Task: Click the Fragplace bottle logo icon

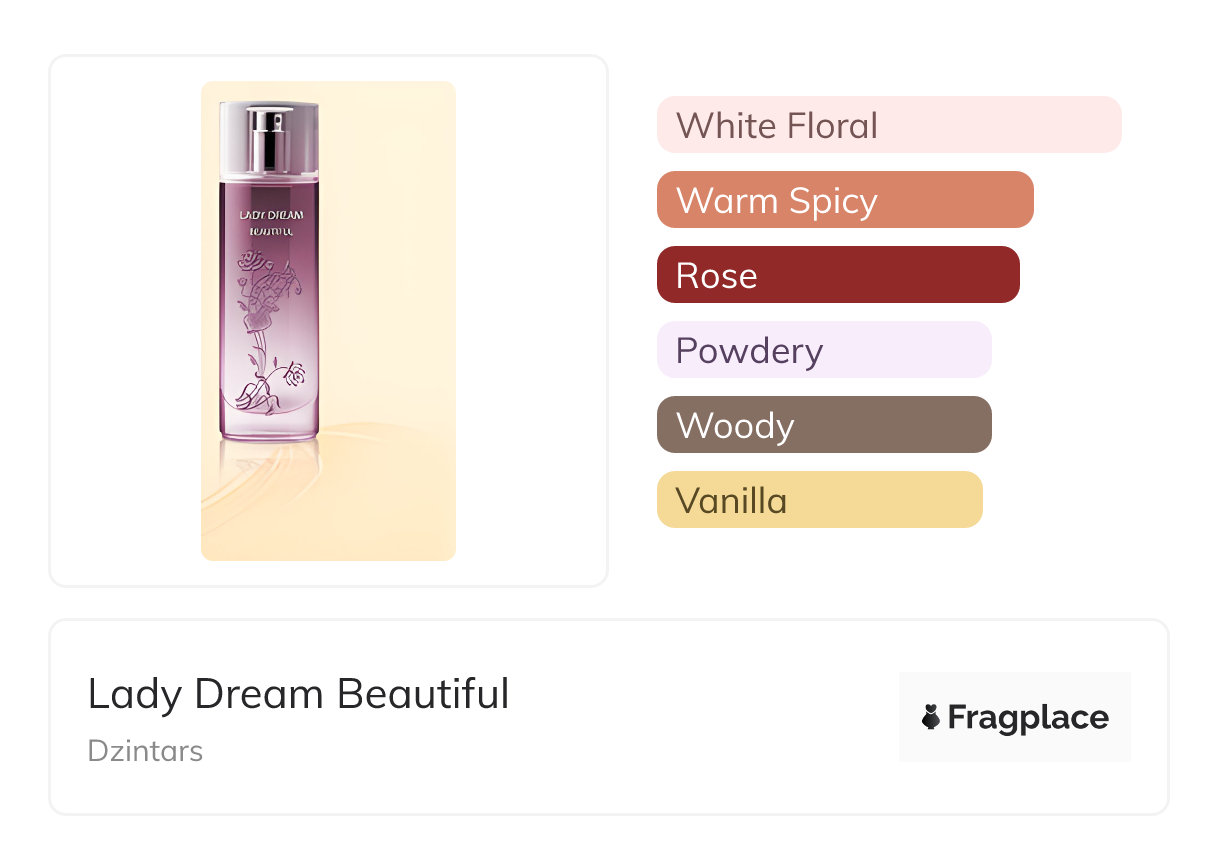Action: click(931, 717)
